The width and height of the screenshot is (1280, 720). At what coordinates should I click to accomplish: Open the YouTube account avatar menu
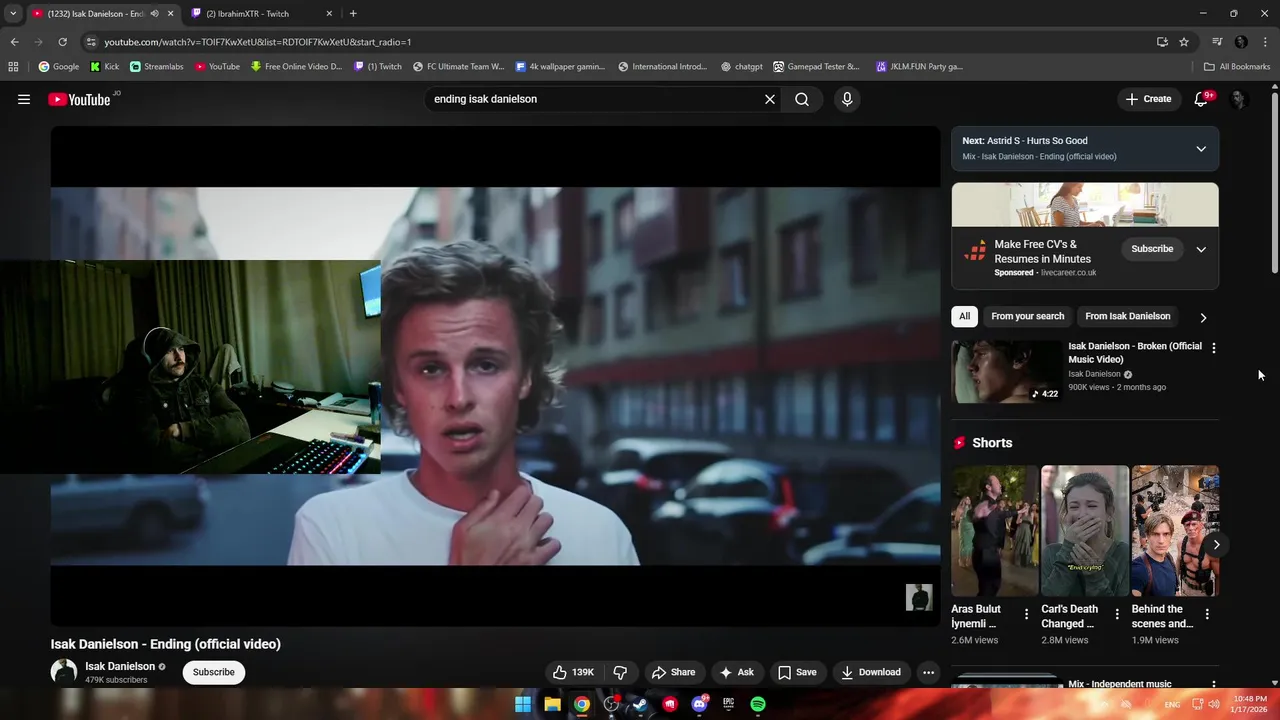(x=1239, y=99)
